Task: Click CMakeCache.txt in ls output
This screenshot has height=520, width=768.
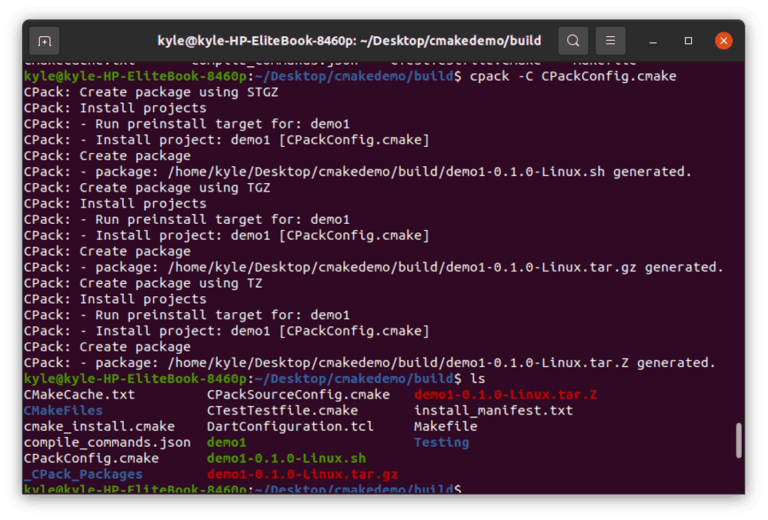Action: tap(79, 395)
